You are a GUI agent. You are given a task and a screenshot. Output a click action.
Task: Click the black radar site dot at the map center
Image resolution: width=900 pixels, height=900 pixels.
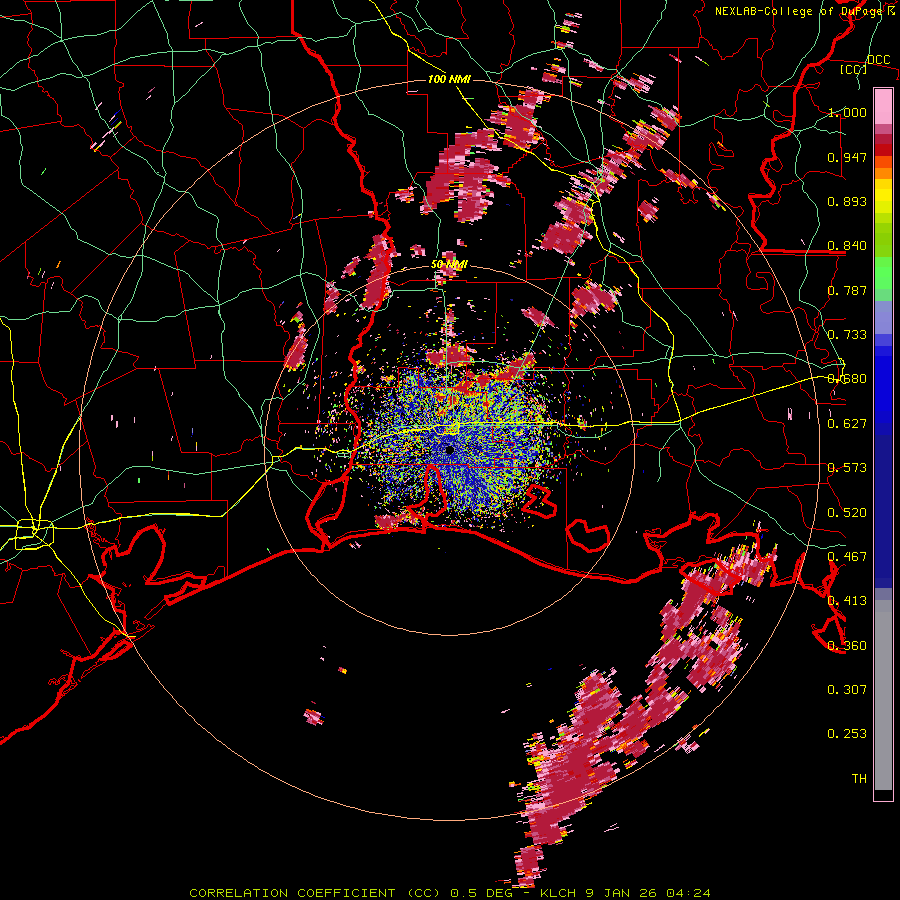pos(449,450)
